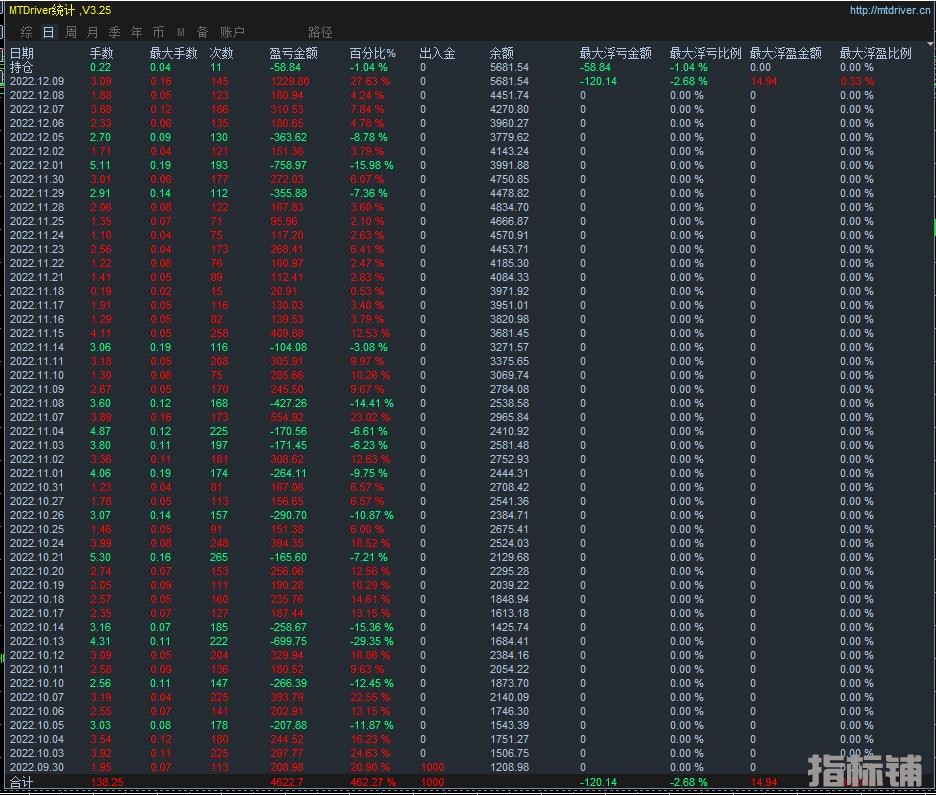Click loss value -699.75
Image resolution: width=936 pixels, height=795 pixels.
tap(288, 641)
